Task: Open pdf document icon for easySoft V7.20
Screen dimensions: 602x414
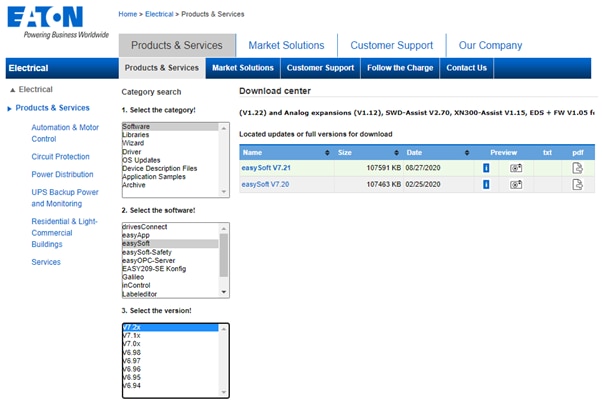Action: click(x=577, y=184)
